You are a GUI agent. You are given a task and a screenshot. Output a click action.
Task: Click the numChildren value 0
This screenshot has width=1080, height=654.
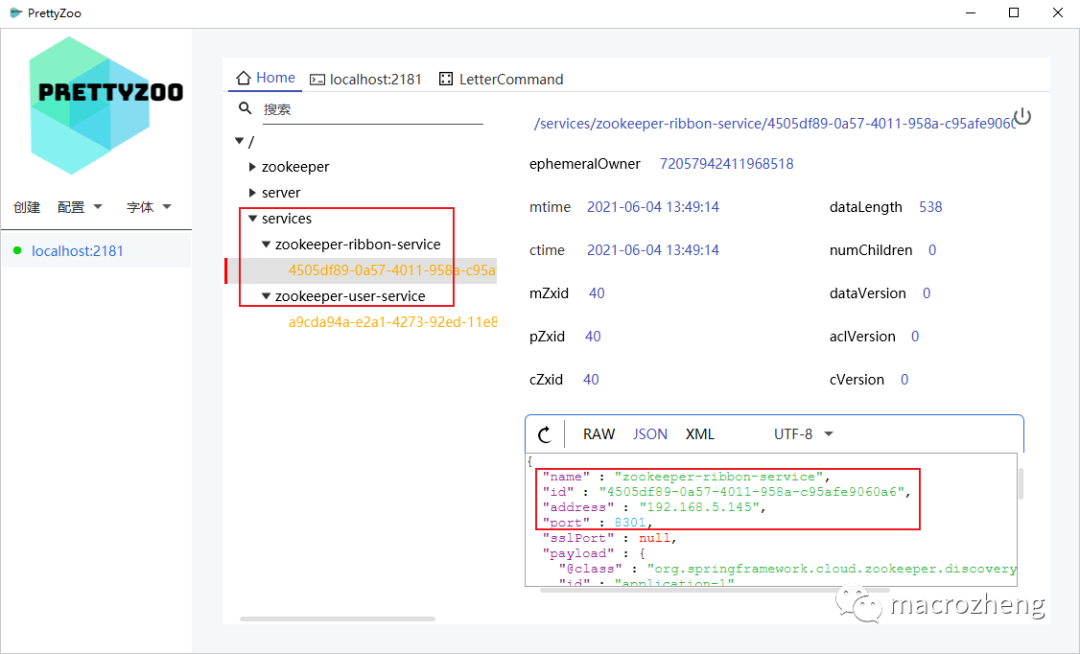pyautogui.click(x=932, y=250)
